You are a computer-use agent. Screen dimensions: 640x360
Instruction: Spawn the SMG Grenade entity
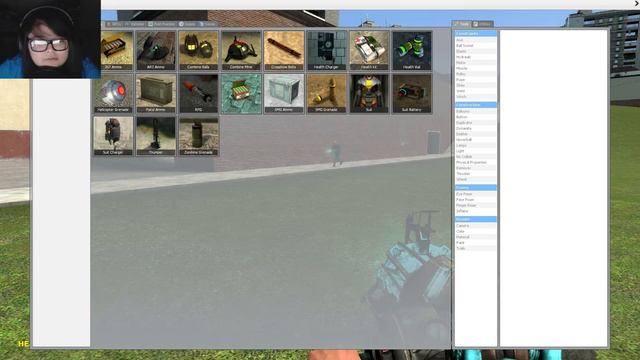pos(327,93)
